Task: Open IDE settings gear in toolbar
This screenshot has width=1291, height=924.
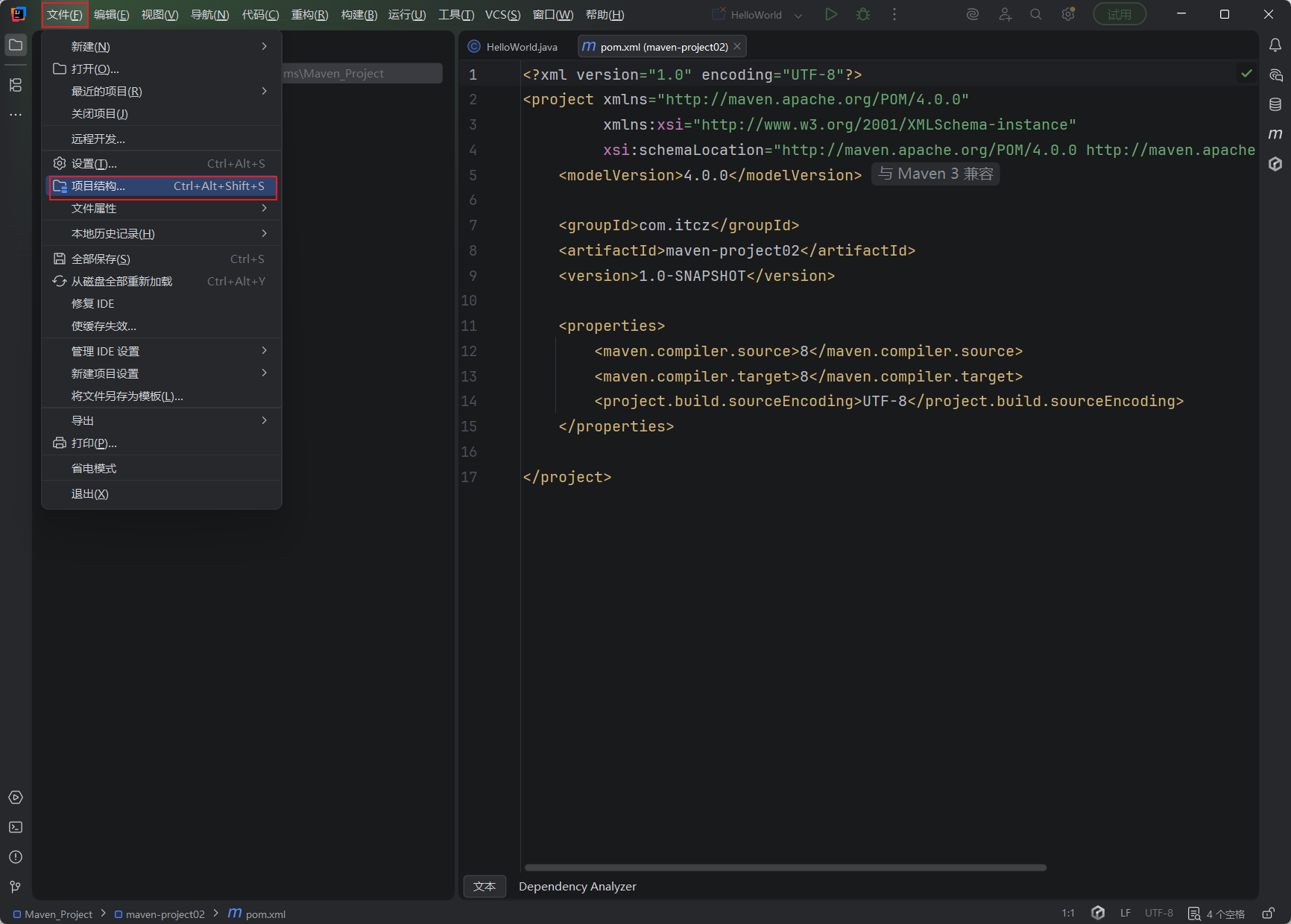Action: pyautogui.click(x=1068, y=14)
